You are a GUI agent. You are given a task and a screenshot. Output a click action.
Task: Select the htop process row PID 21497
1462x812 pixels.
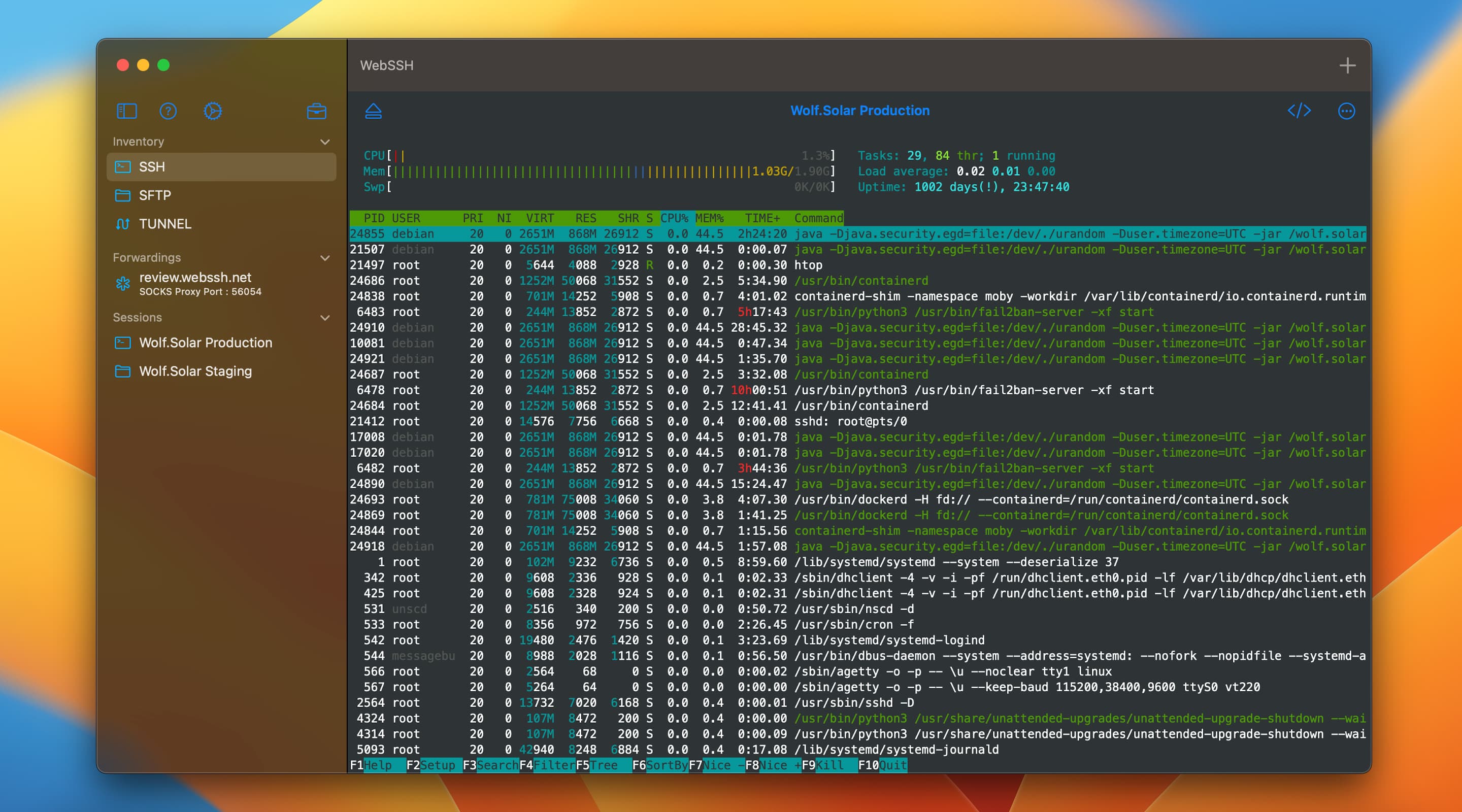(857, 265)
